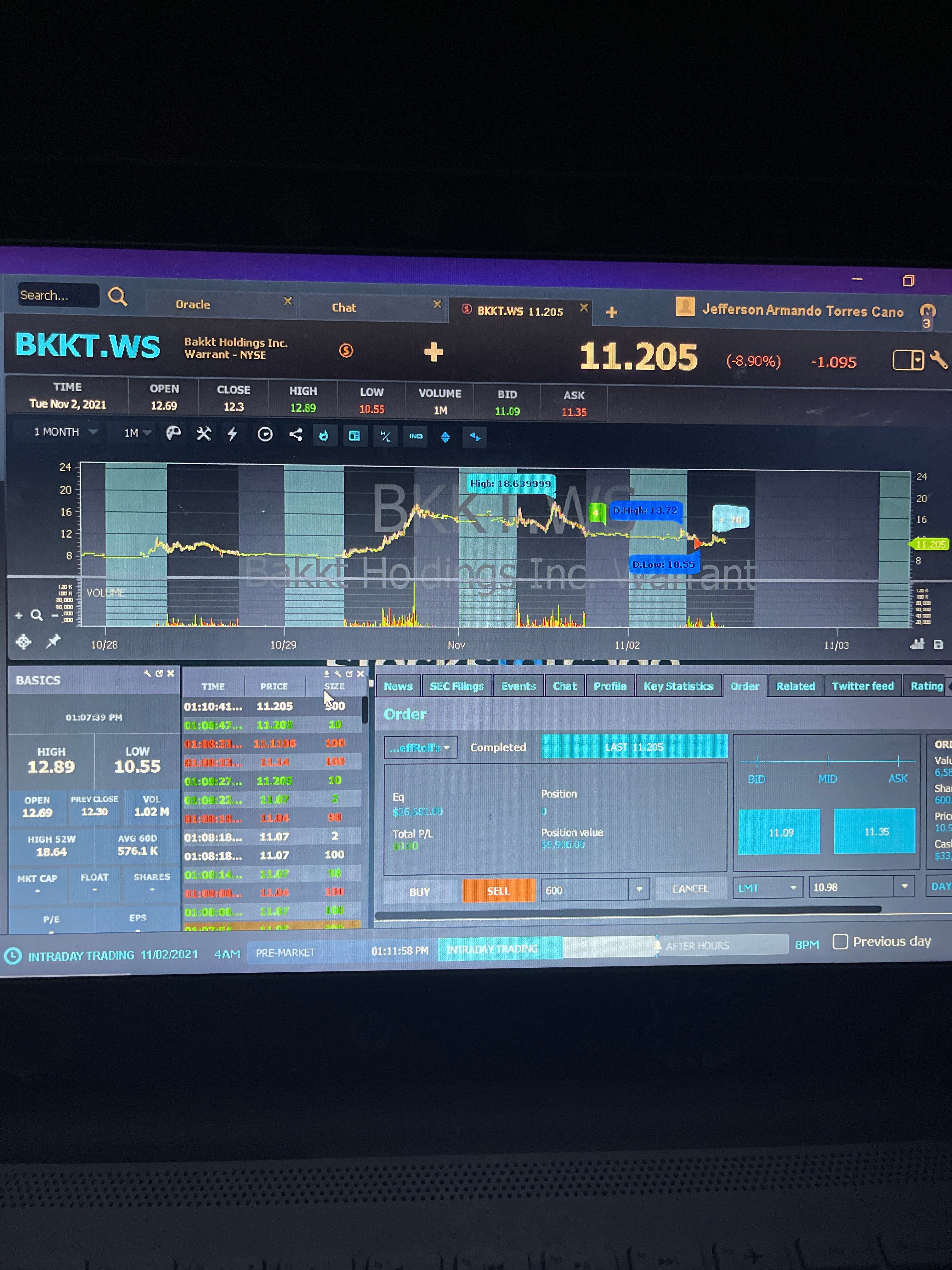Open the chart color palette icon
Screen dimensions: 952x1270
[173, 433]
